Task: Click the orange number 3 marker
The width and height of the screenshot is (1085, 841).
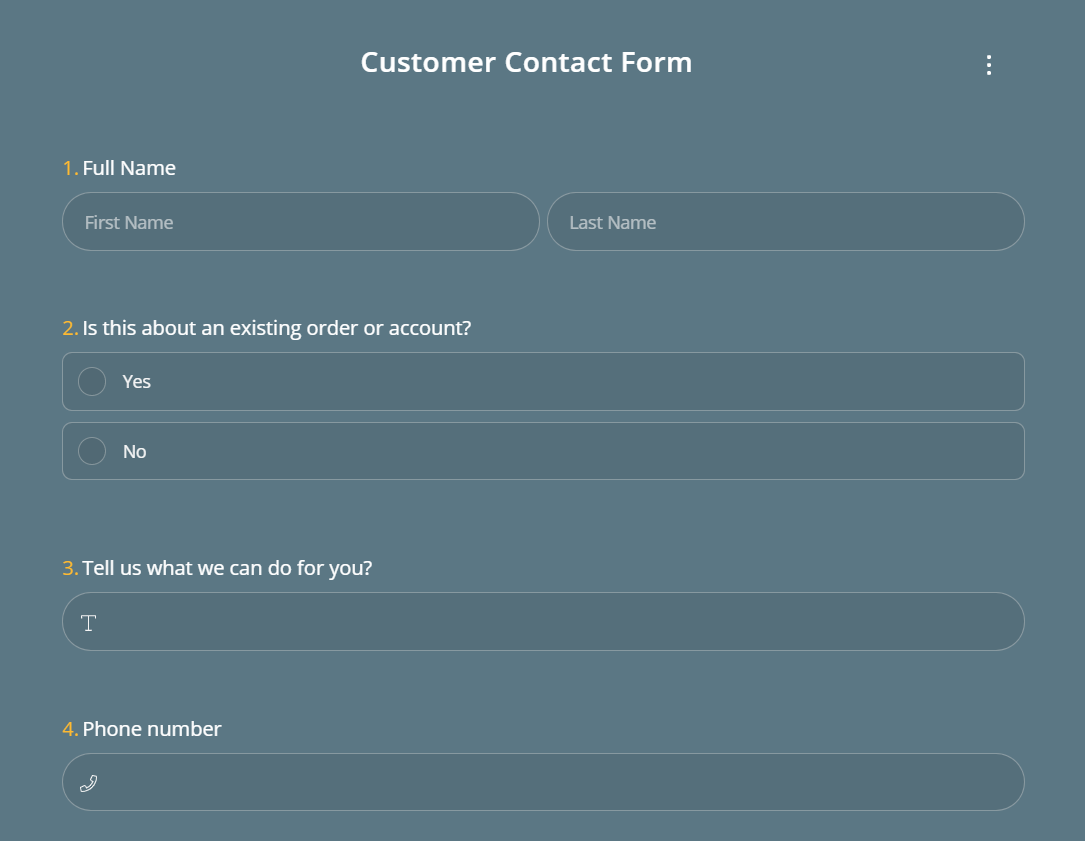Action: tap(70, 568)
